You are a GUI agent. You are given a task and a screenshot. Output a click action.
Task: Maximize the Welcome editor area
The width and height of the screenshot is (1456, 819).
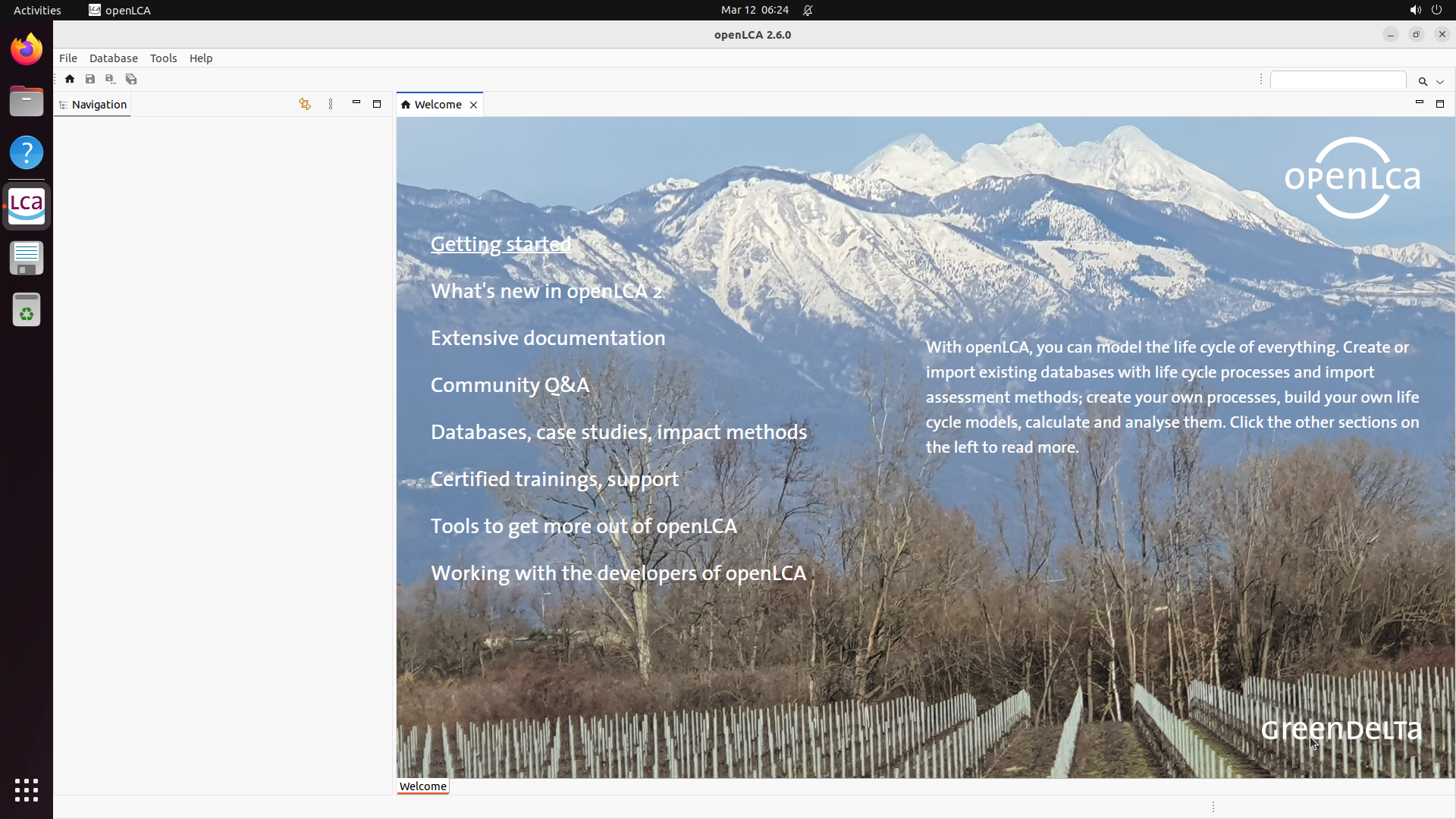1440,104
